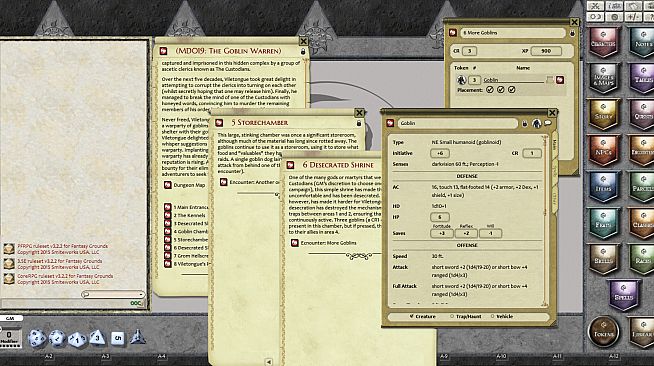Click first goblin placement checkmark
Image resolution: width=654 pixels, height=366 pixels.
490,90
